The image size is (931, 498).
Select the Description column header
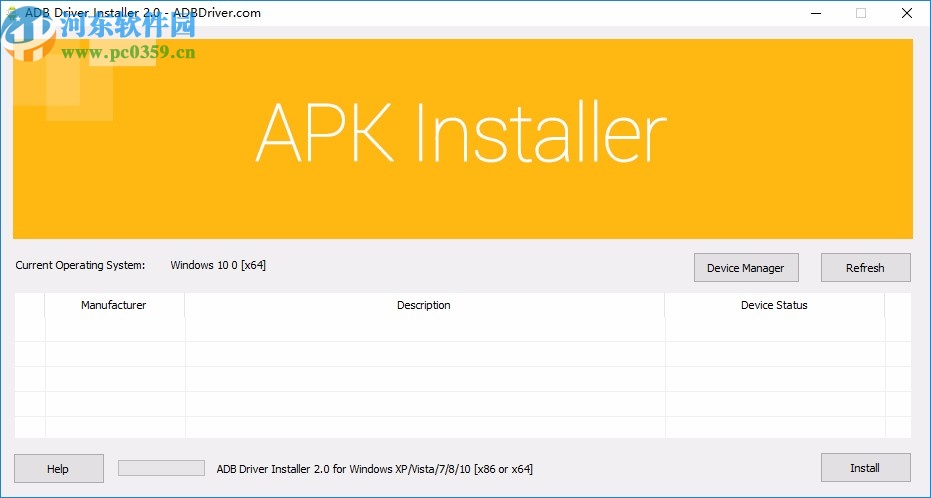[x=424, y=305]
